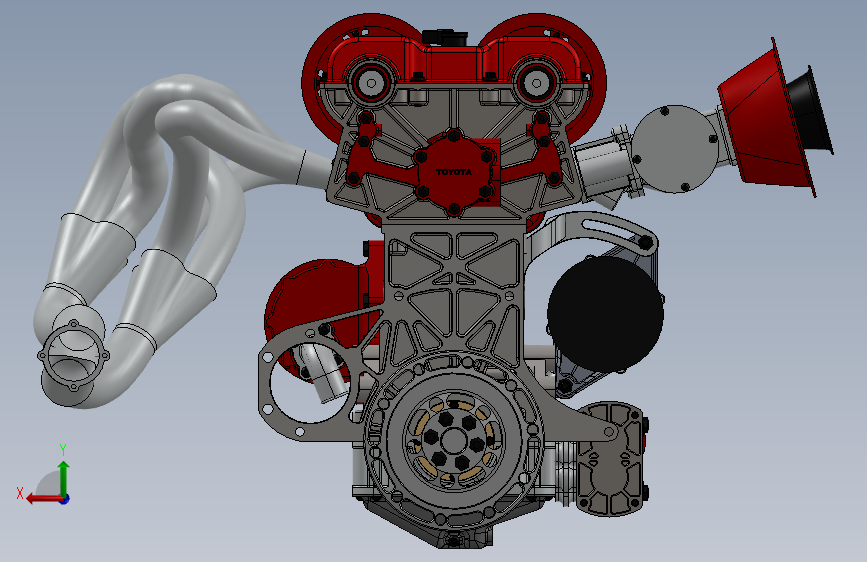
Task: Select the black sensor atop the valve cover
Action: click(446, 38)
